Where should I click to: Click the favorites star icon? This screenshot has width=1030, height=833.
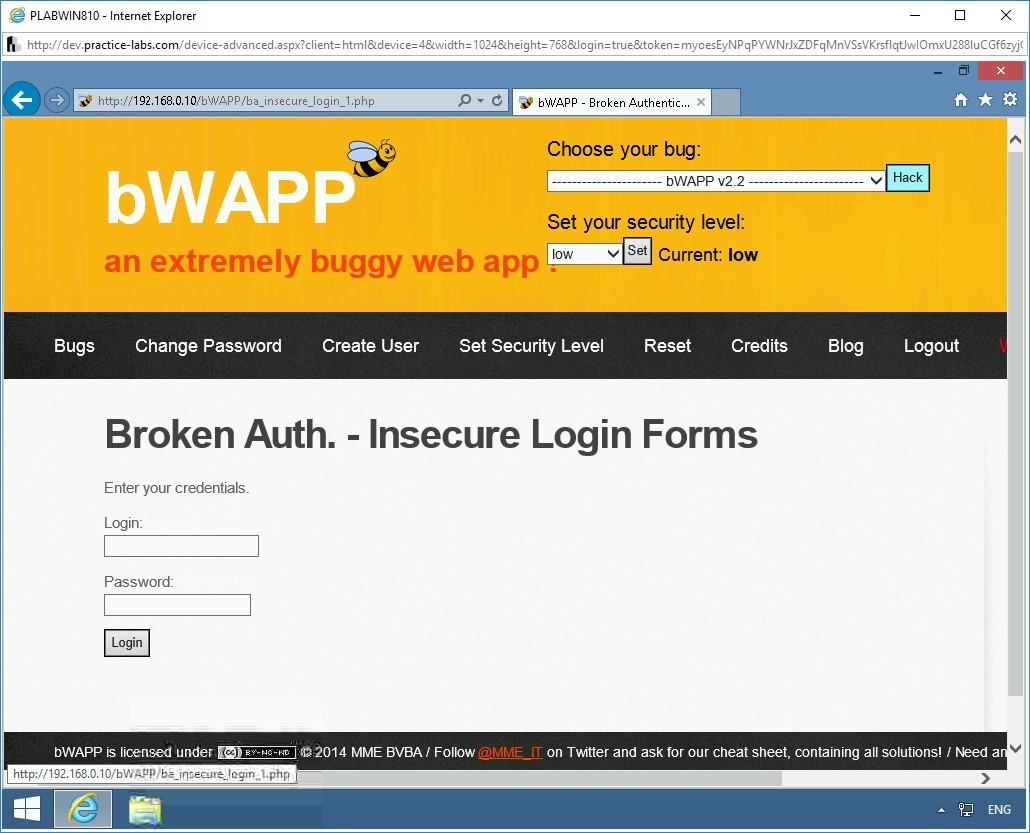pos(985,100)
